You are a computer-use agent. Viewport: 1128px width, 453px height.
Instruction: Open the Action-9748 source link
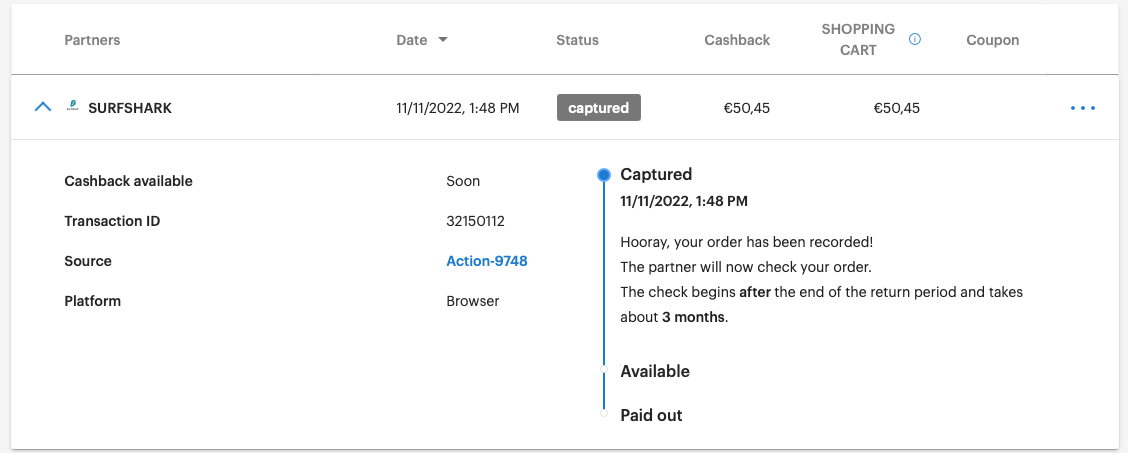pos(487,261)
